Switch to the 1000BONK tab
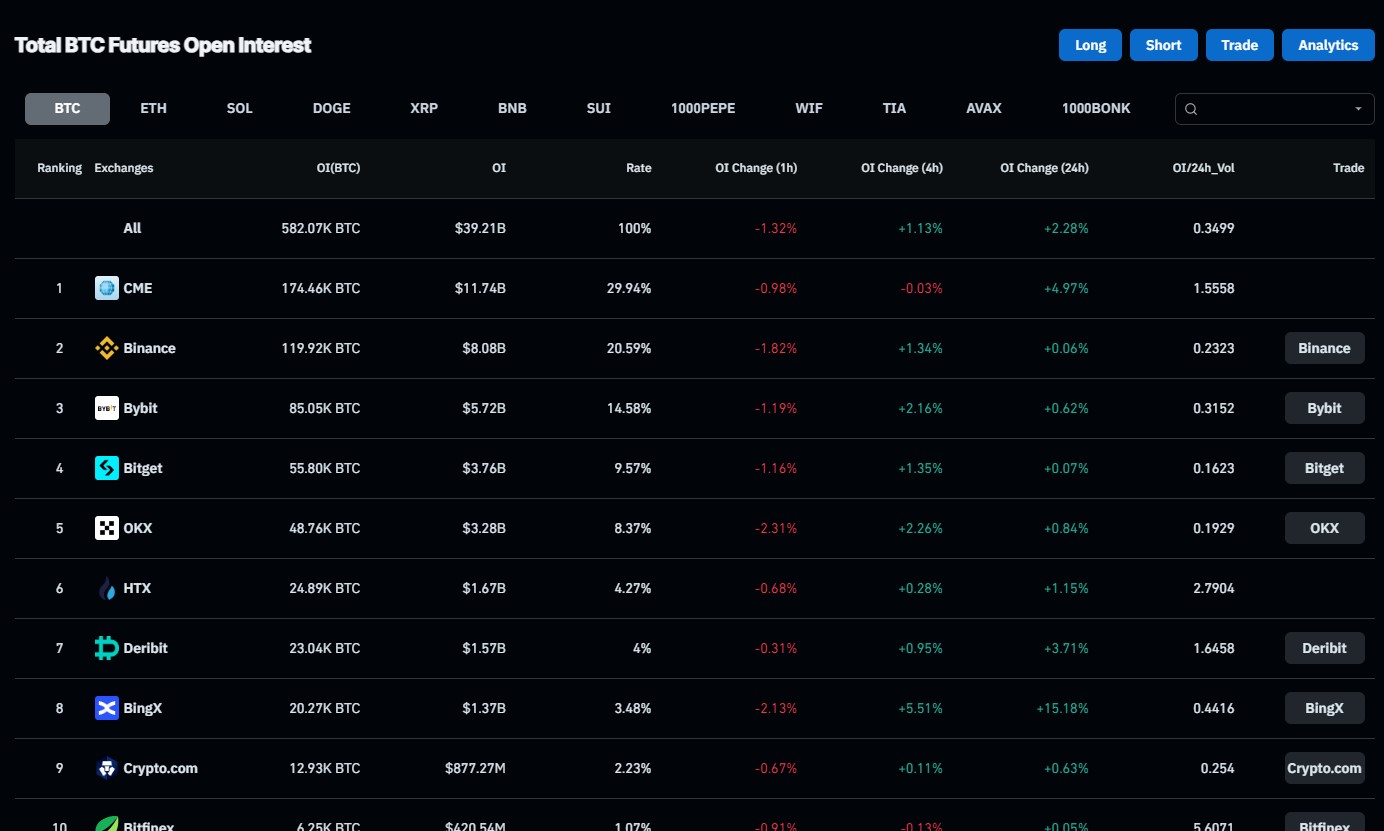1384x831 pixels. pyautogui.click(x=1096, y=108)
